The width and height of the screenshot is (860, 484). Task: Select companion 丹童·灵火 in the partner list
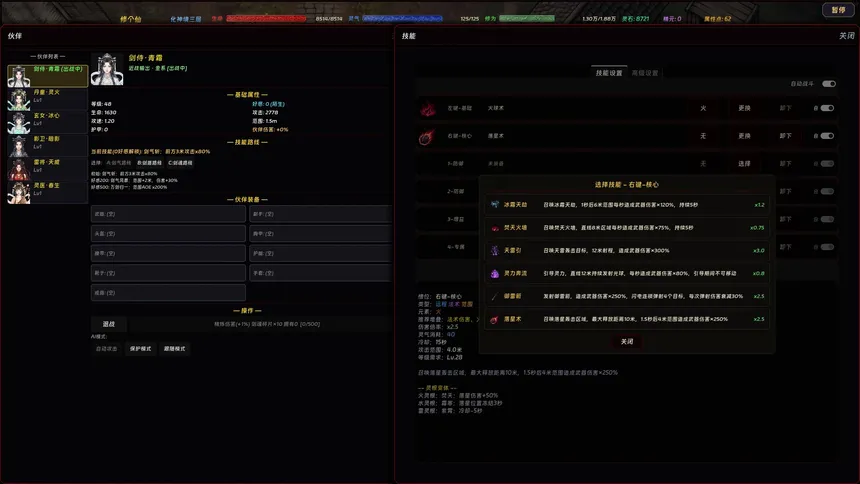pos(47,100)
